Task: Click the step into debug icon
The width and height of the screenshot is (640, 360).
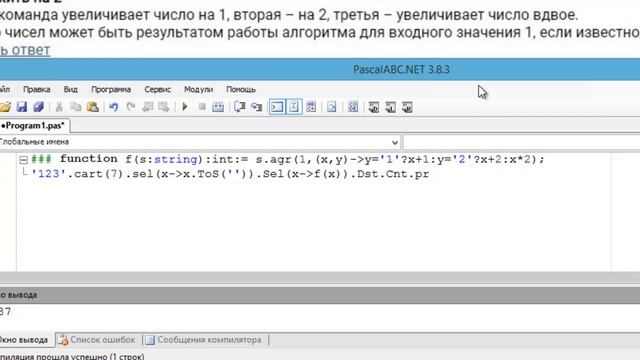Action: [256, 107]
